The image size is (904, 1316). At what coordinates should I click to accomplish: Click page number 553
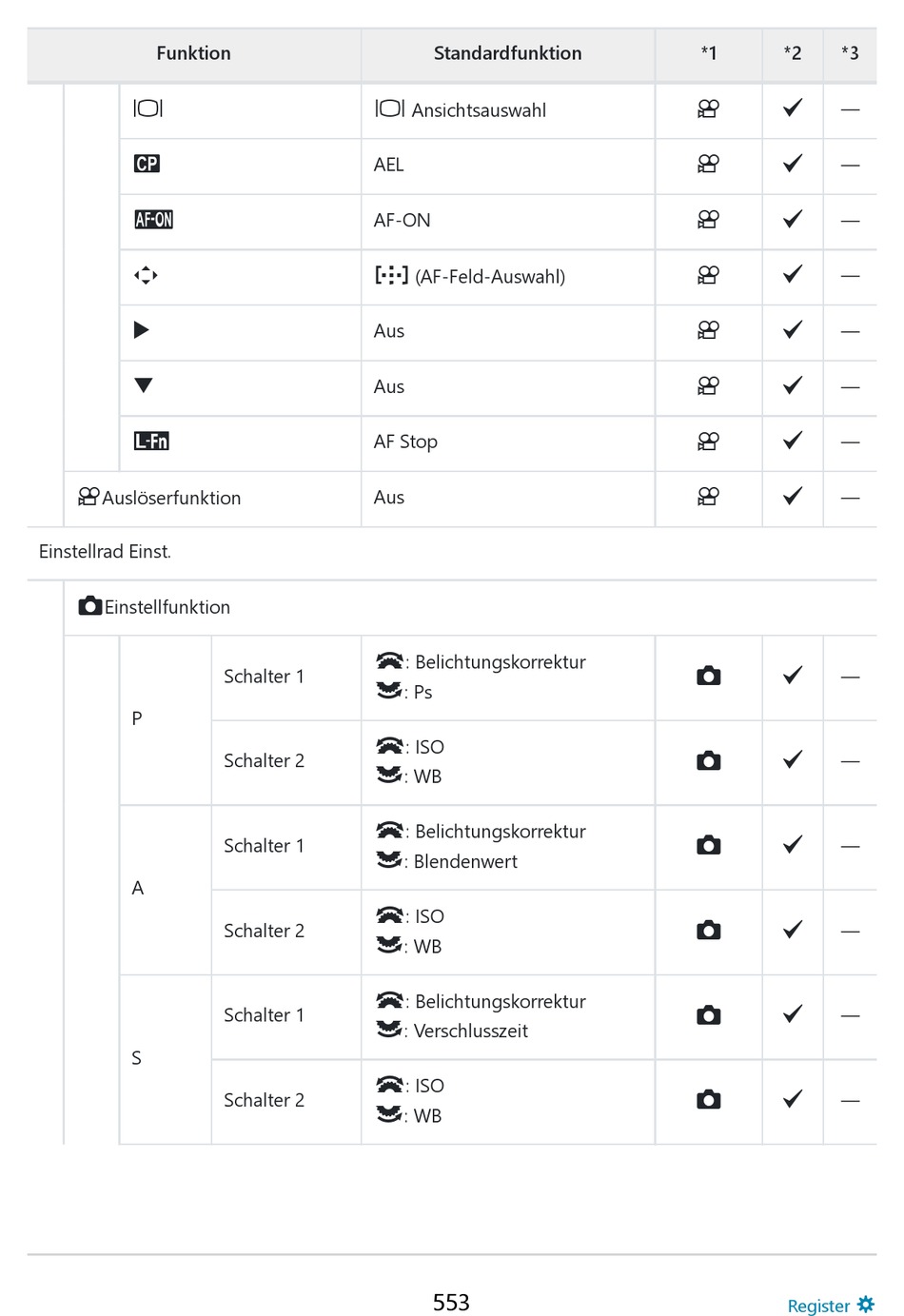(451, 1303)
